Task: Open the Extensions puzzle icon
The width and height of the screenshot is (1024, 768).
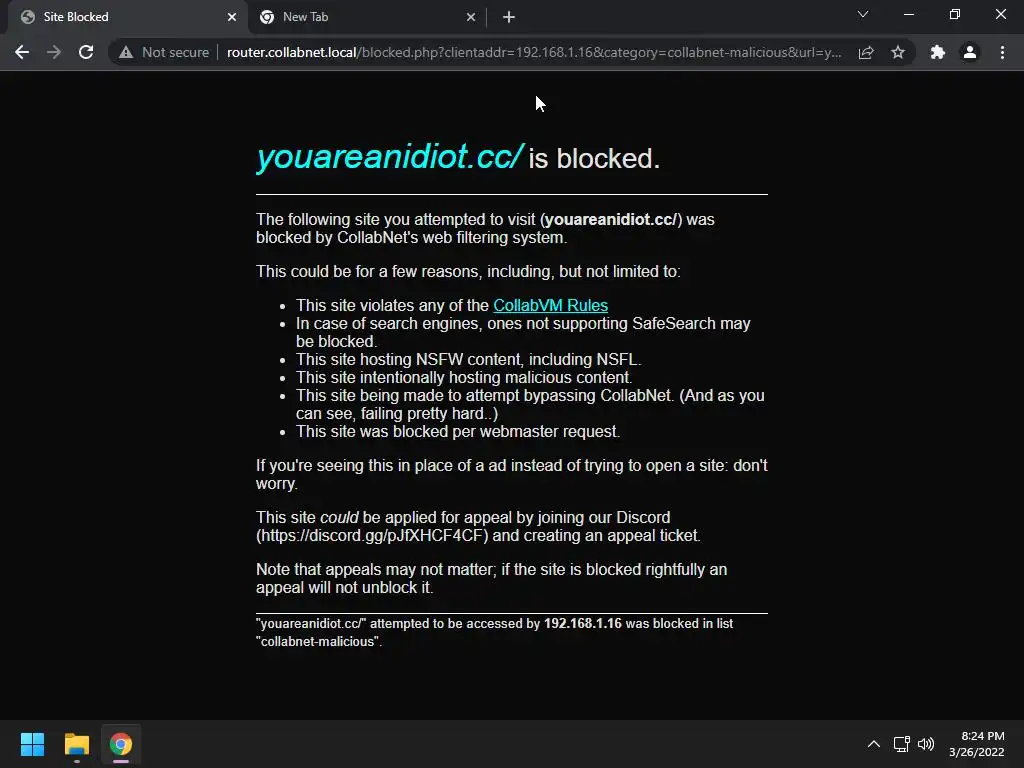Action: pos(938,52)
